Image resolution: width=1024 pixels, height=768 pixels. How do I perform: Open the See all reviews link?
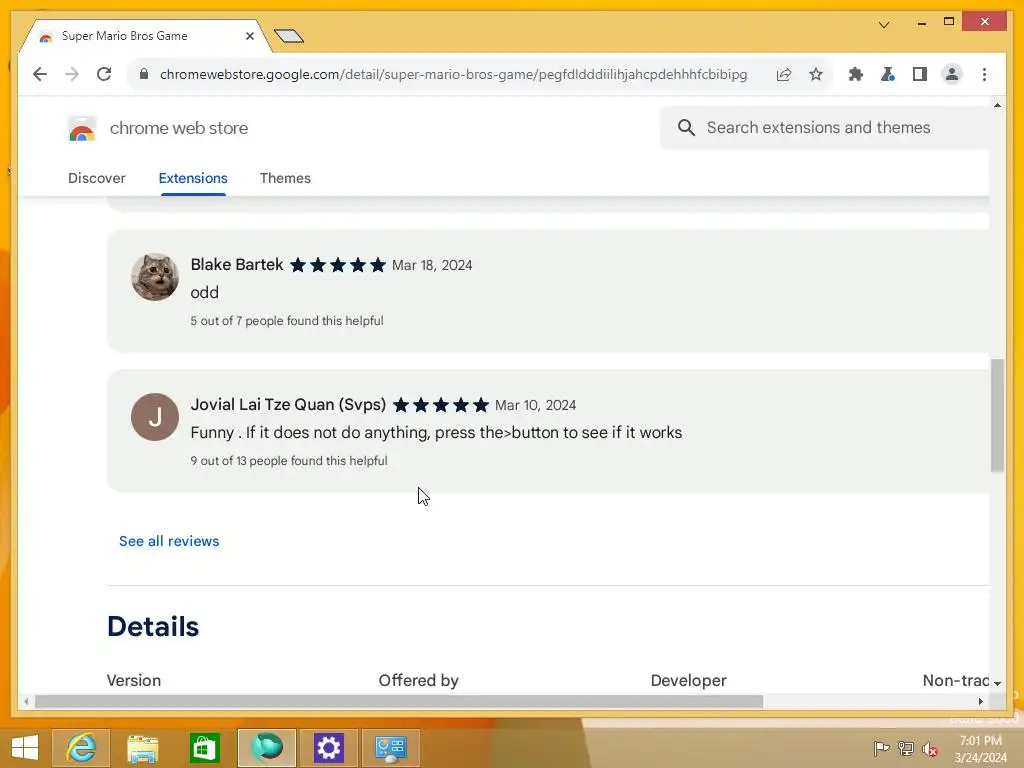pyautogui.click(x=169, y=541)
